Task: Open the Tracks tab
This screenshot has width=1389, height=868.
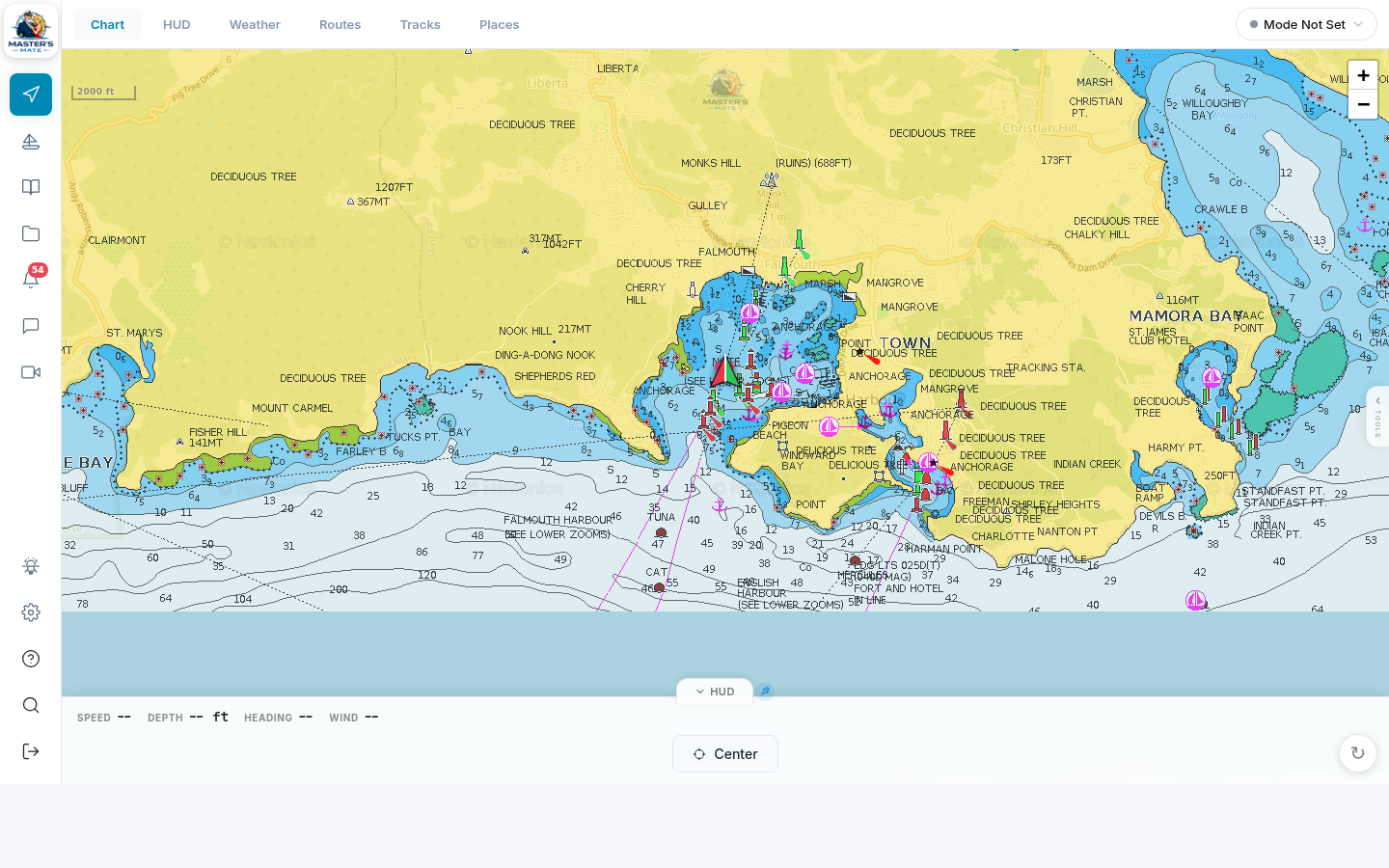Action: pyautogui.click(x=420, y=24)
